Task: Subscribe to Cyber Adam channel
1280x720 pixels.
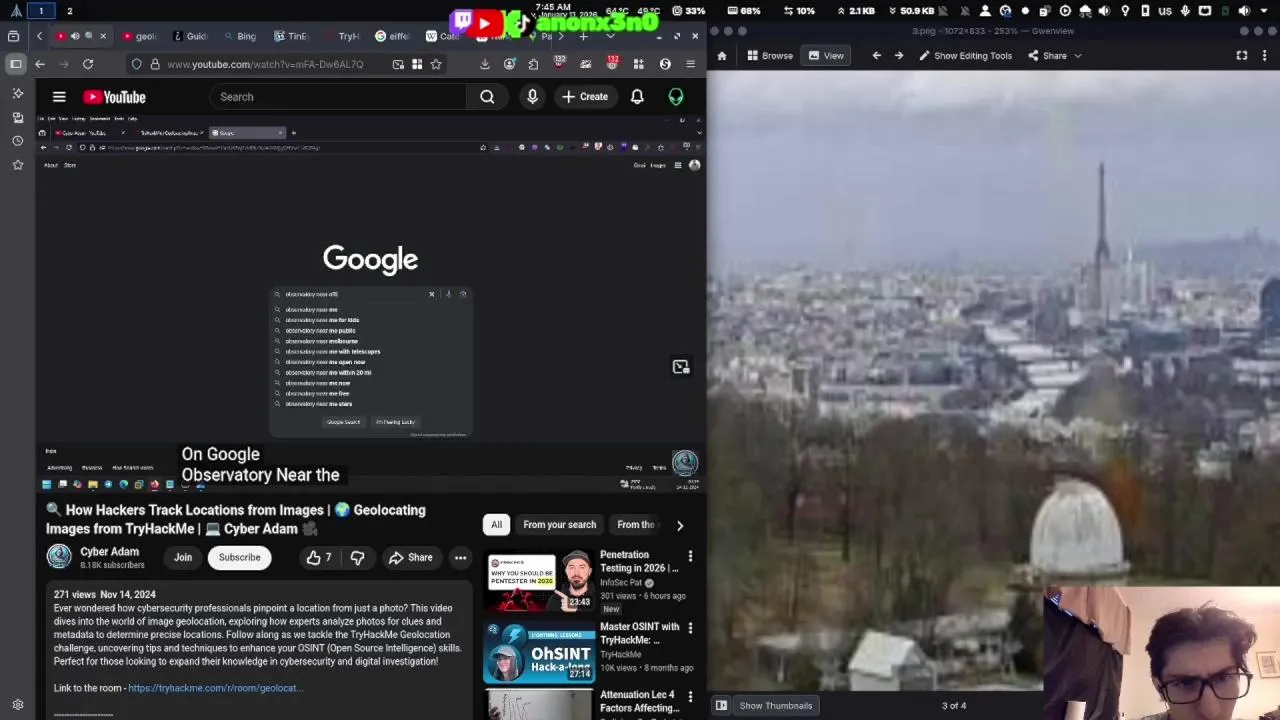Action: click(239, 557)
